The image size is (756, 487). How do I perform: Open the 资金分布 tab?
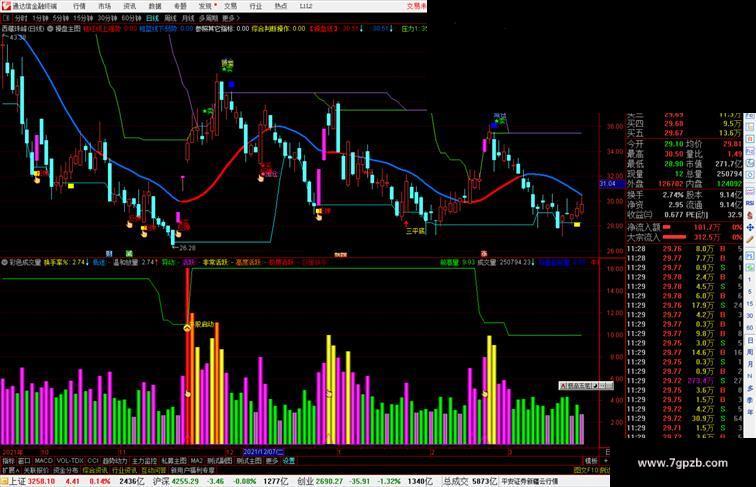(66, 470)
